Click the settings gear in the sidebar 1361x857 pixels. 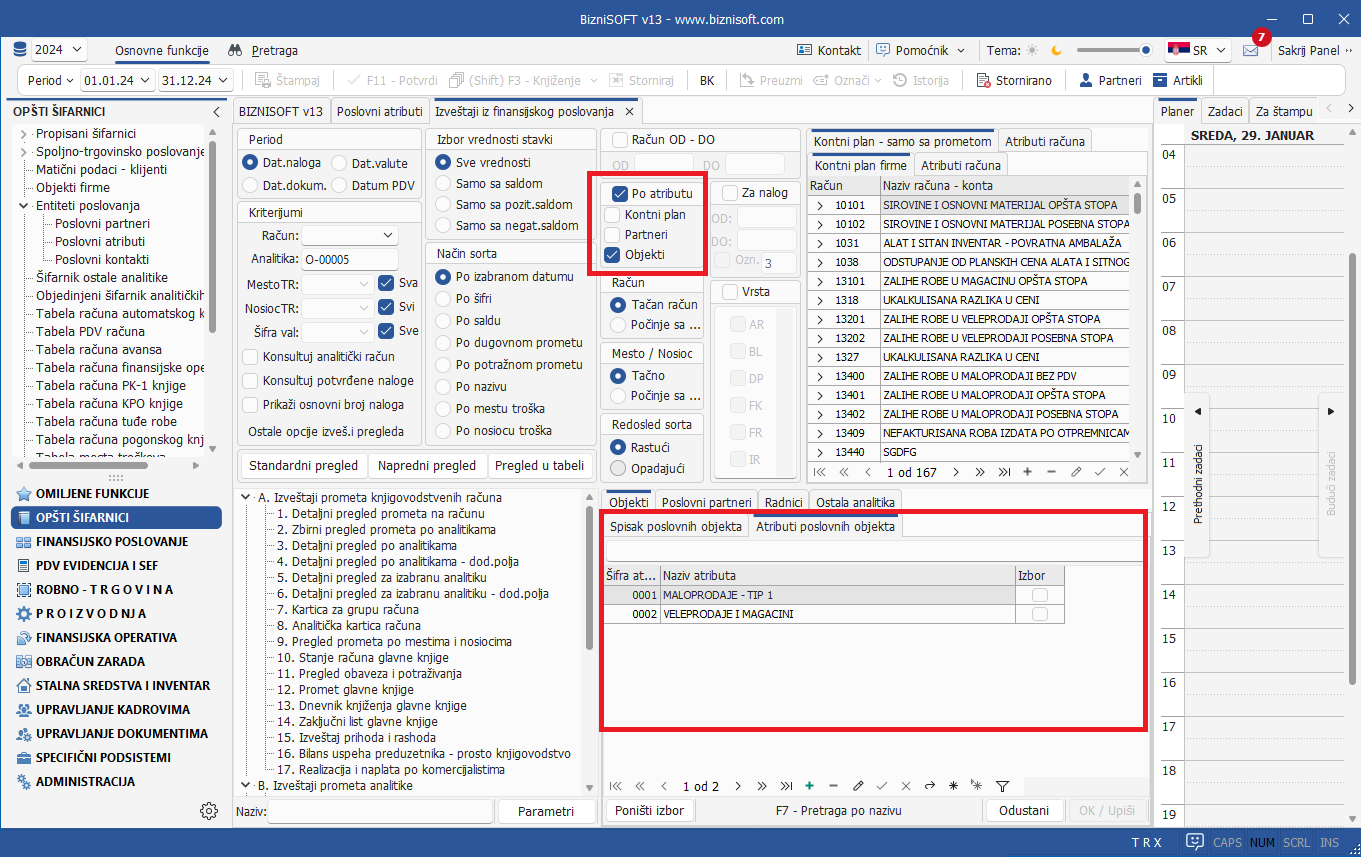(208, 811)
